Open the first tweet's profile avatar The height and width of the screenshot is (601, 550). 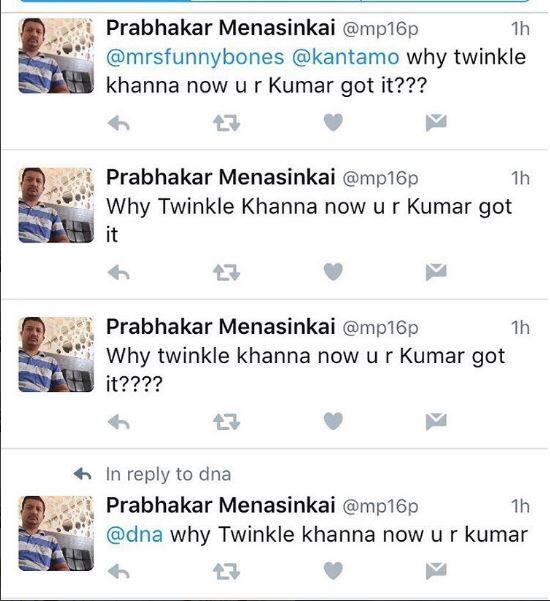(56, 56)
